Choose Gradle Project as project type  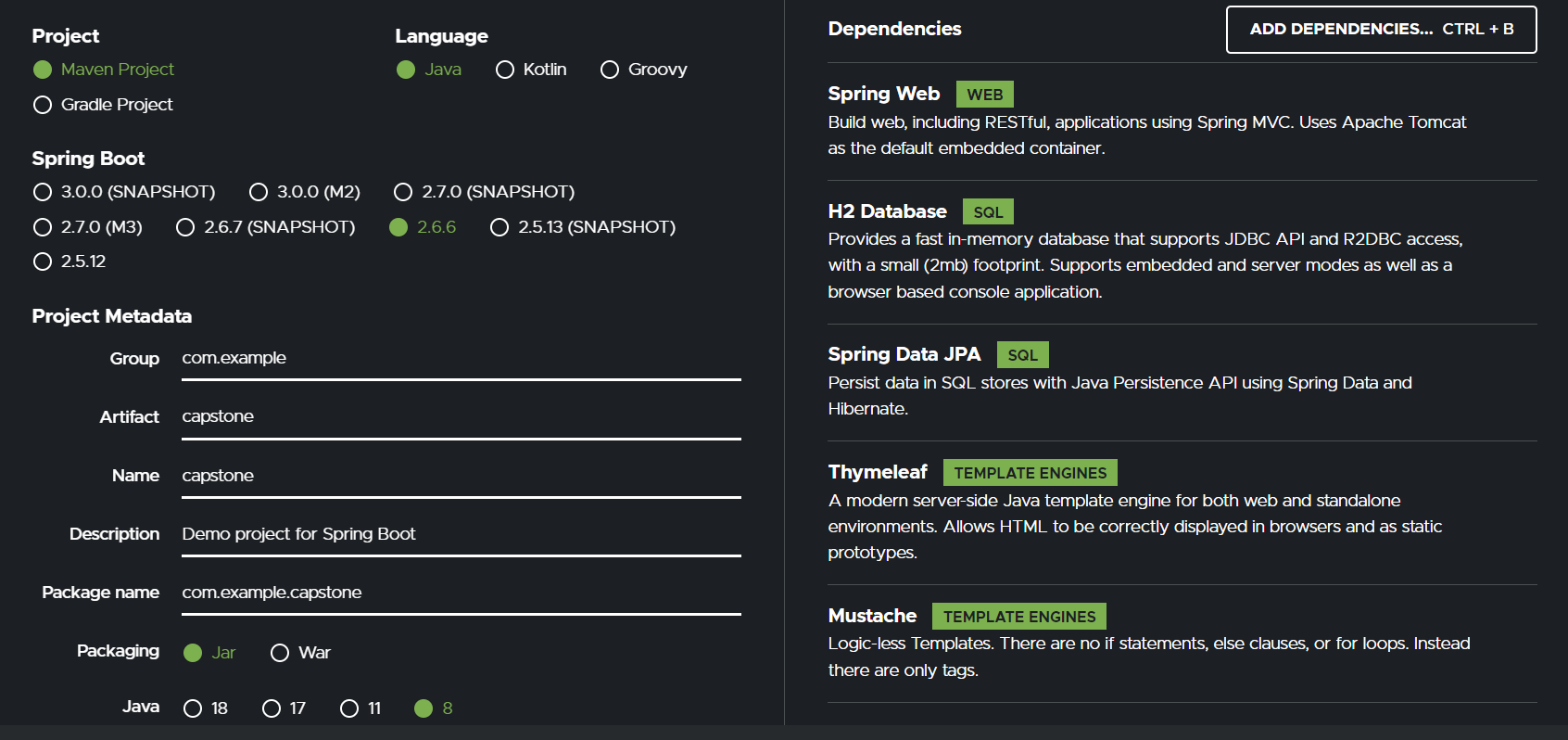(x=103, y=105)
